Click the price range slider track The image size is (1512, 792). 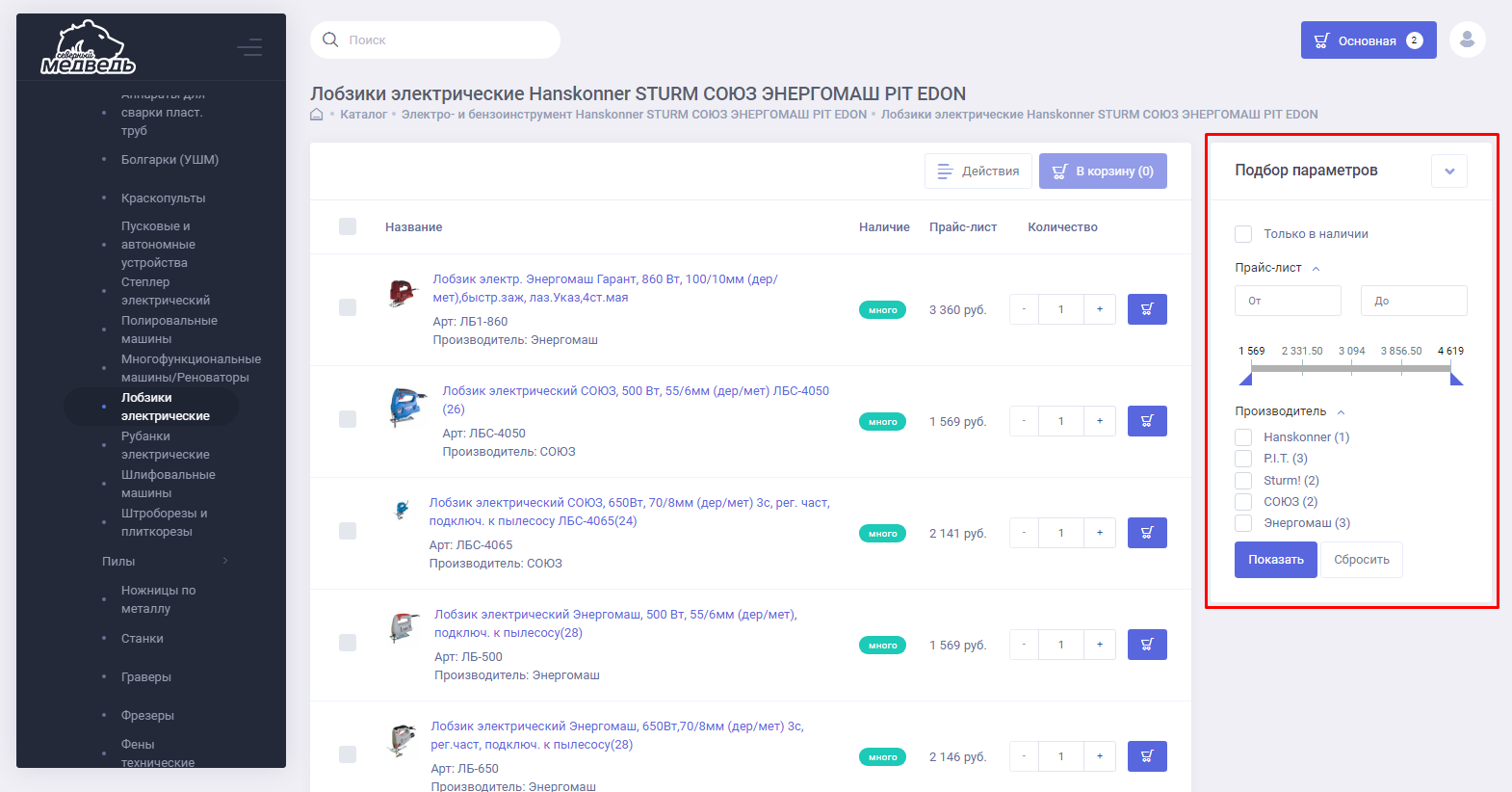[1351, 368]
